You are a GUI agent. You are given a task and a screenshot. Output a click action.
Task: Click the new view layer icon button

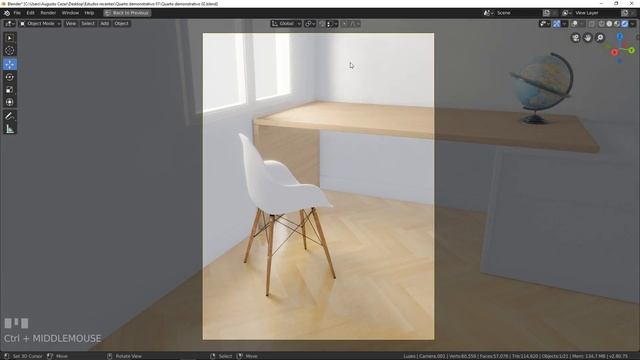coord(625,13)
